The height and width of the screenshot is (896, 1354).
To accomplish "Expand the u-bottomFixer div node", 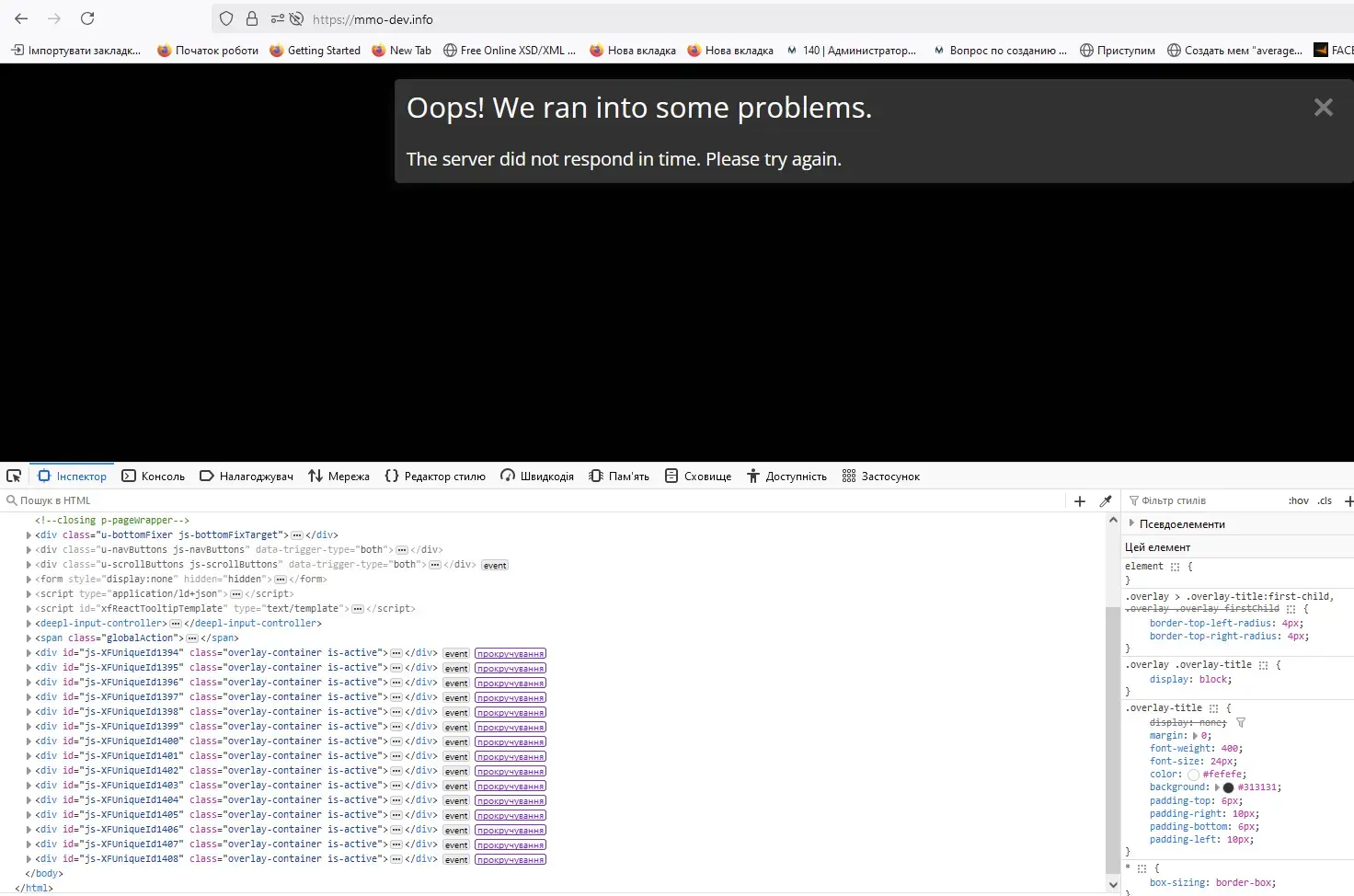I will 29,535.
